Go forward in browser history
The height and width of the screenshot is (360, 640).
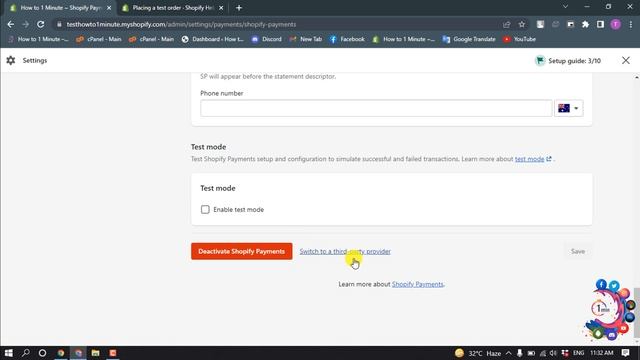pyautogui.click(x=25, y=24)
